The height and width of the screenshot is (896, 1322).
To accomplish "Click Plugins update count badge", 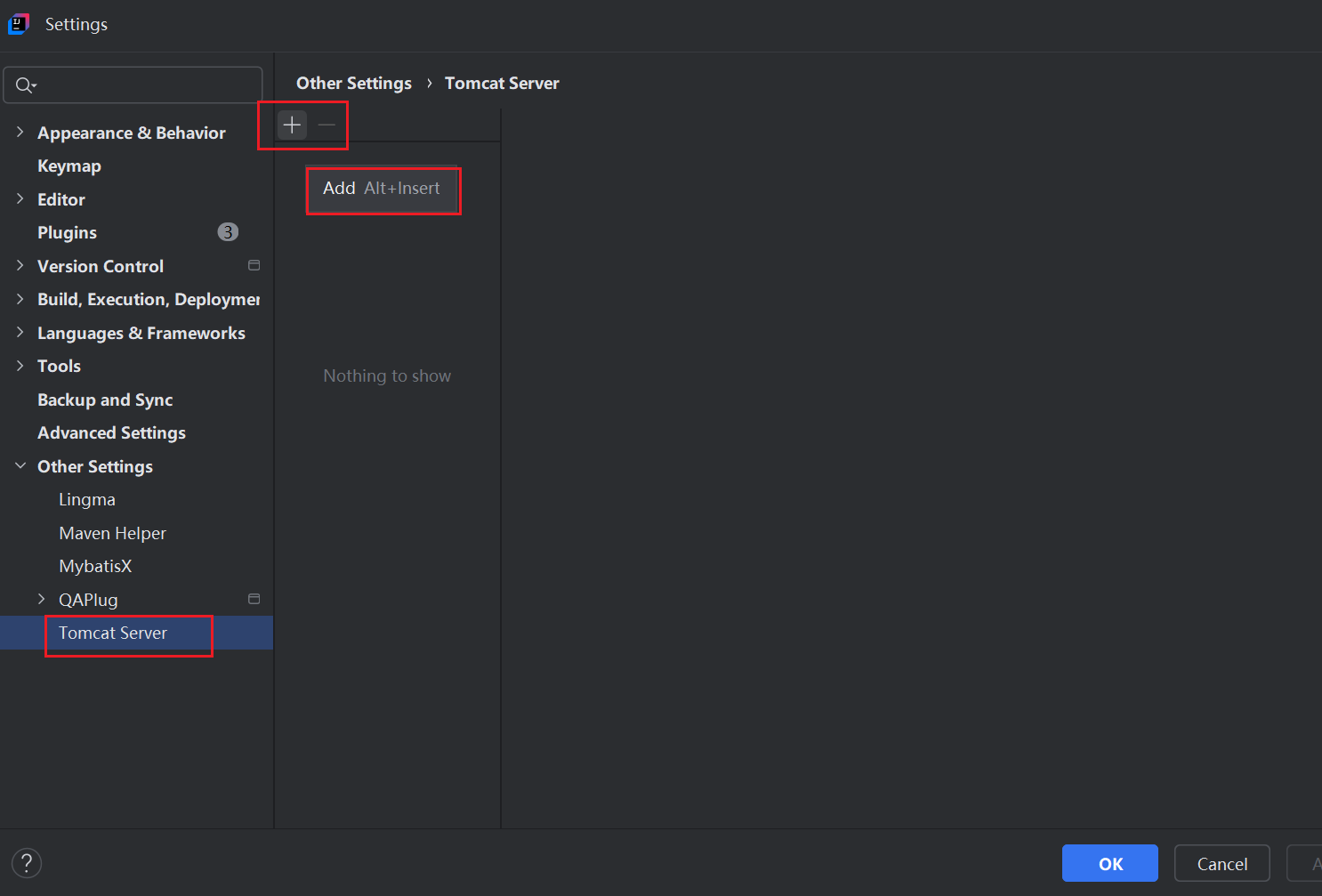I will tap(228, 232).
